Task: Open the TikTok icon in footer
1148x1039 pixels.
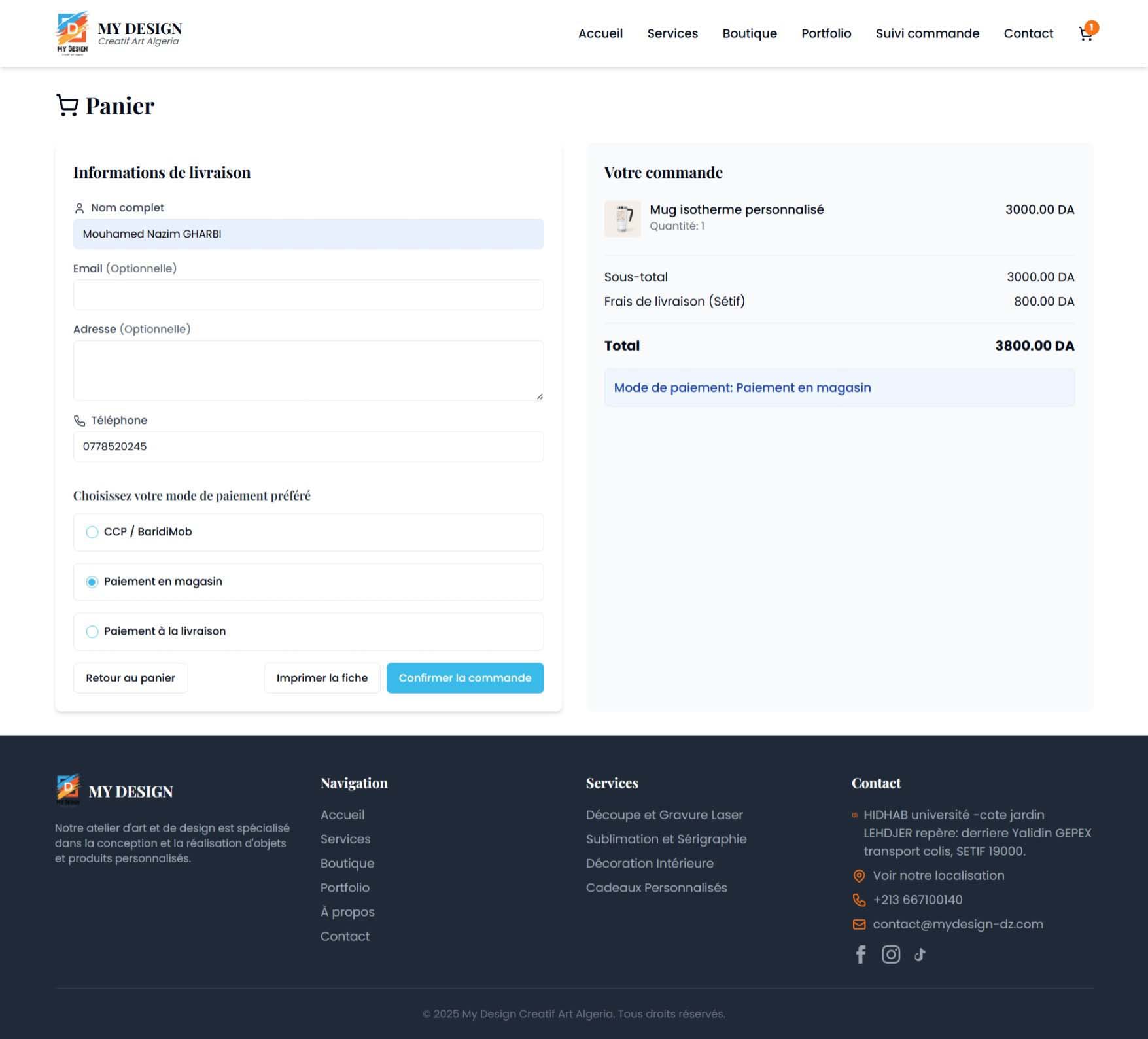Action: [x=920, y=955]
